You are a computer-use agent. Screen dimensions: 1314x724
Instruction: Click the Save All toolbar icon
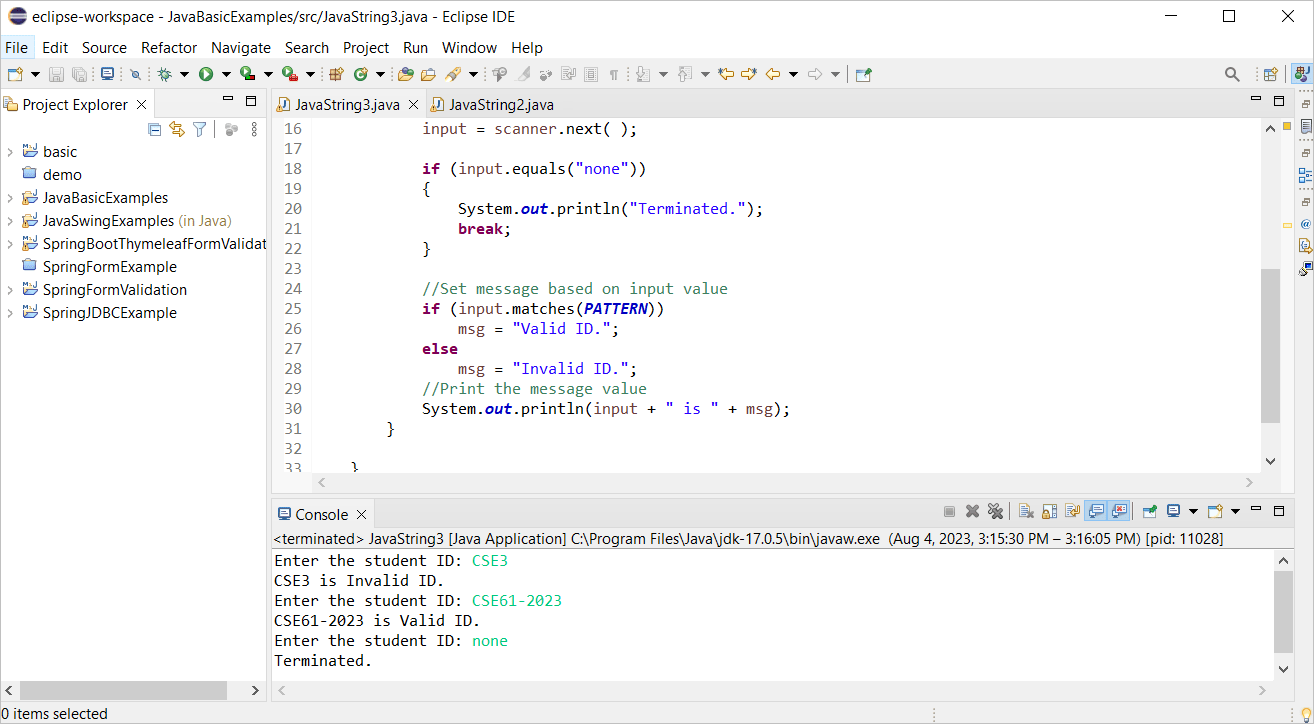point(80,74)
